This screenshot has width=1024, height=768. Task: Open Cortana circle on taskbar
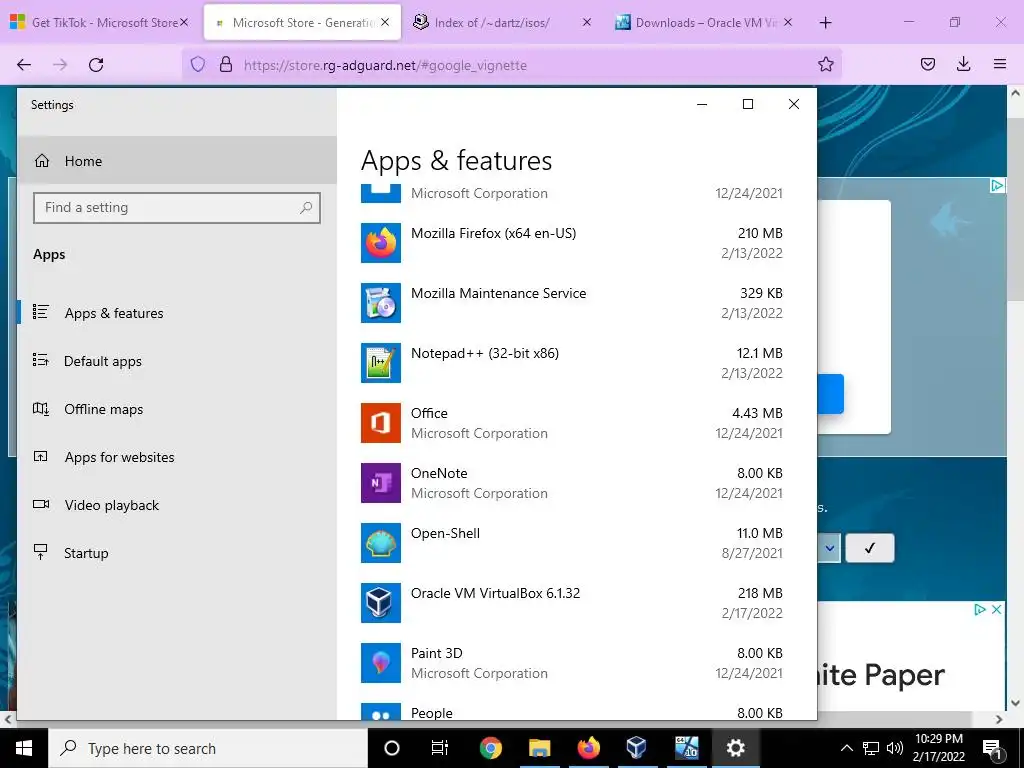392,748
